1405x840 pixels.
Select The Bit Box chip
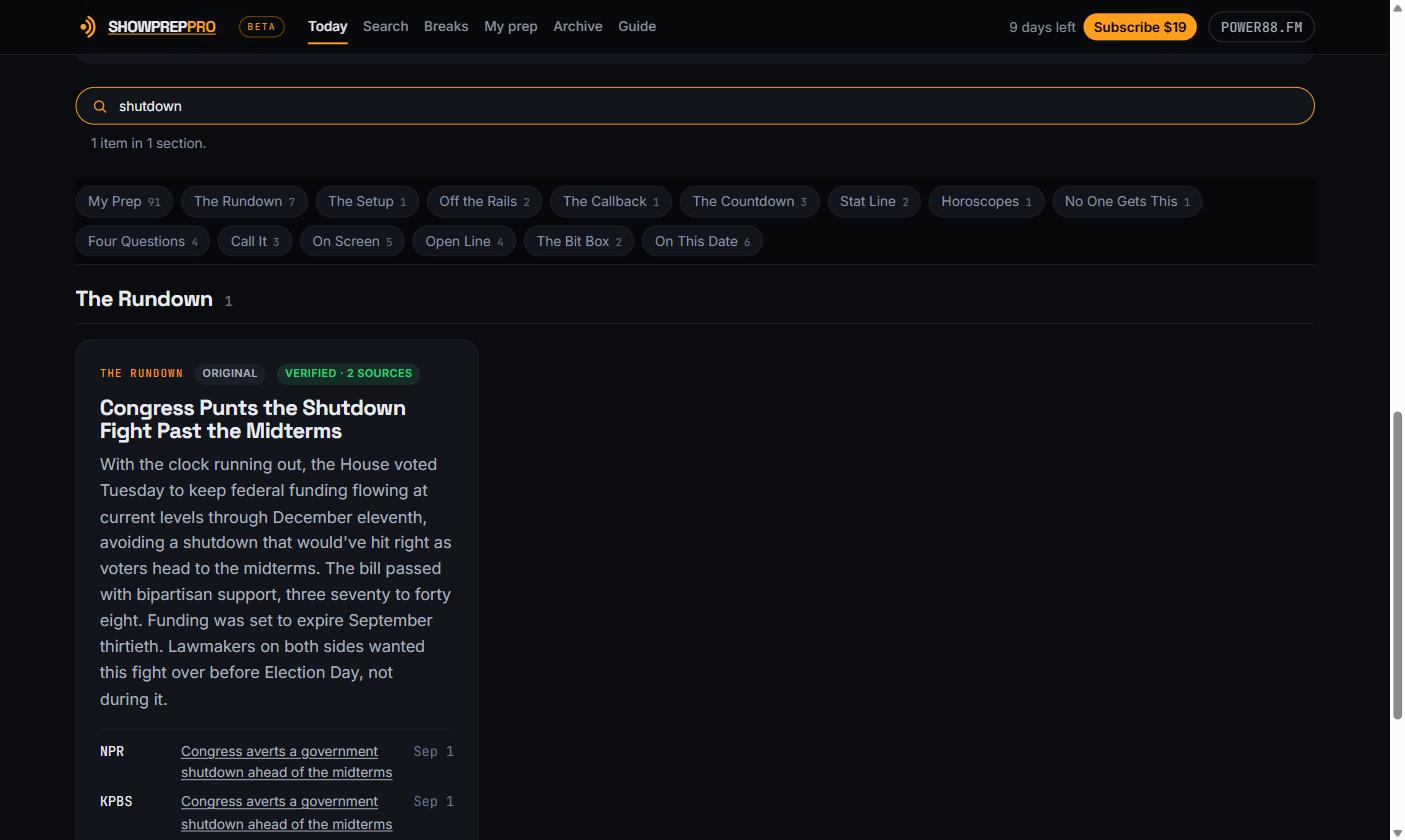(579, 241)
